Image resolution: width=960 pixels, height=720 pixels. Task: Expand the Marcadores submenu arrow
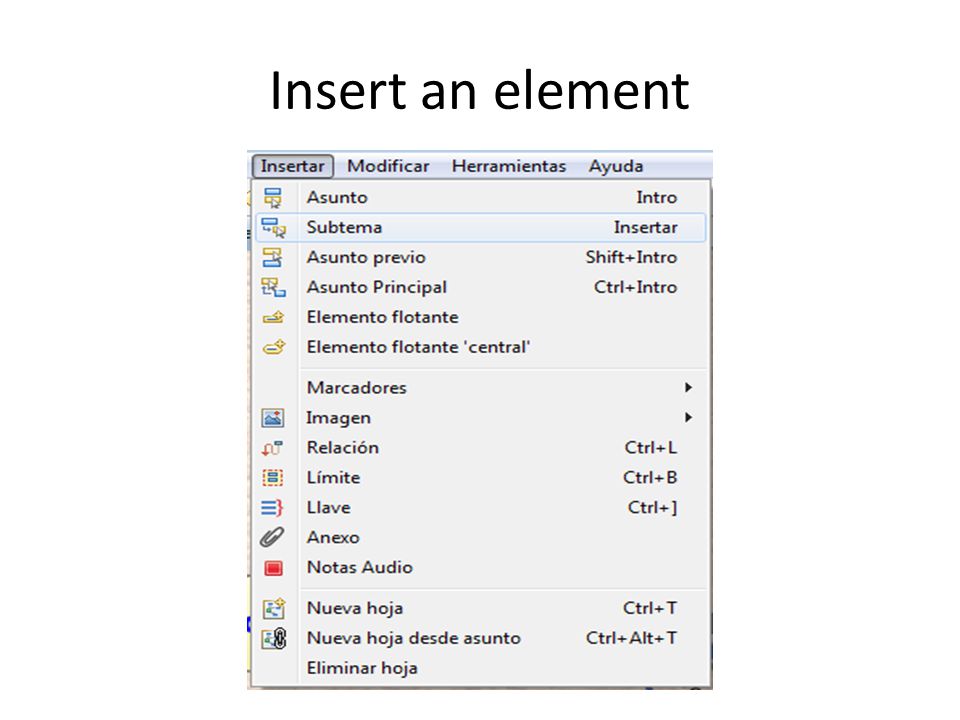pyautogui.click(x=688, y=388)
